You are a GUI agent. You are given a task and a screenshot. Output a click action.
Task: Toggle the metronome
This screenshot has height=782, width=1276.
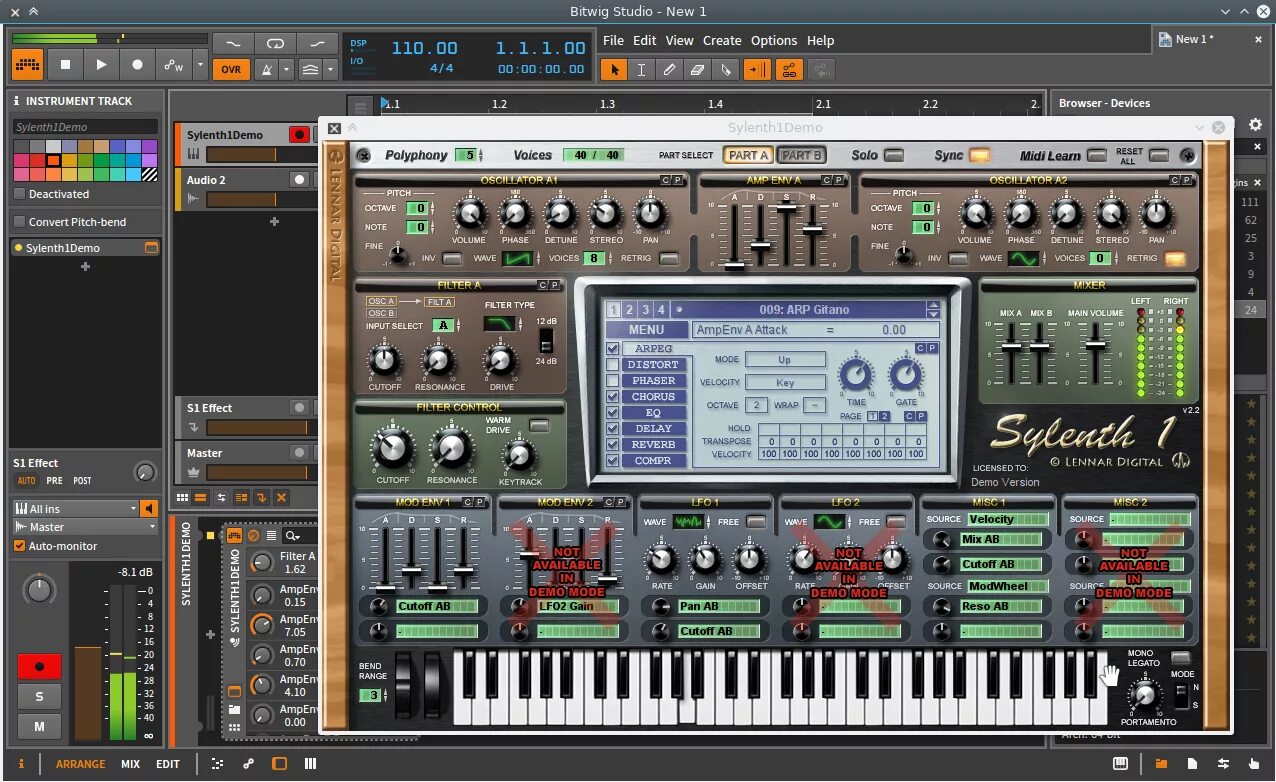(266, 70)
